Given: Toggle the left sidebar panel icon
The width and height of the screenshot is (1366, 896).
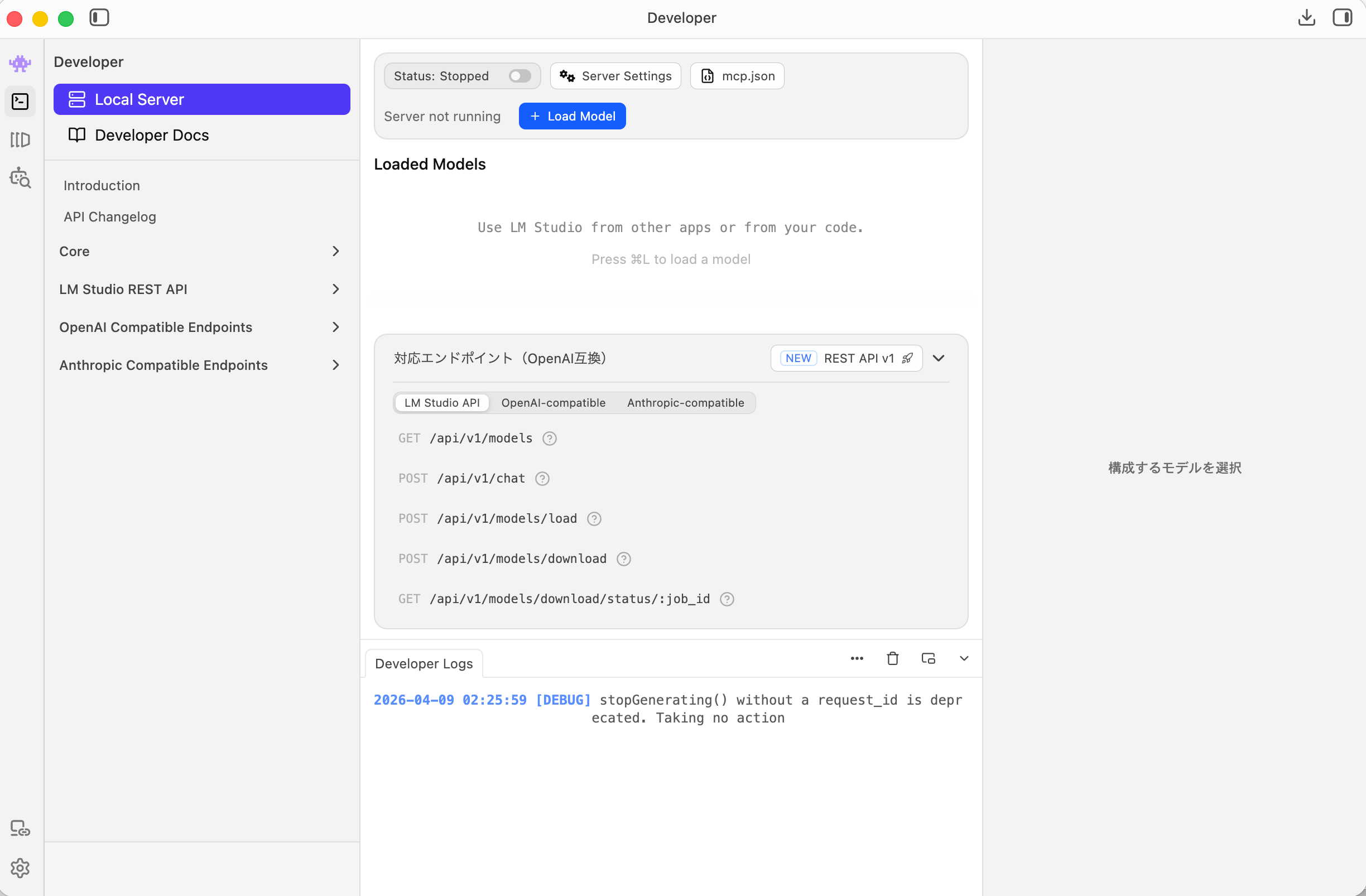Looking at the screenshot, I should pos(99,18).
